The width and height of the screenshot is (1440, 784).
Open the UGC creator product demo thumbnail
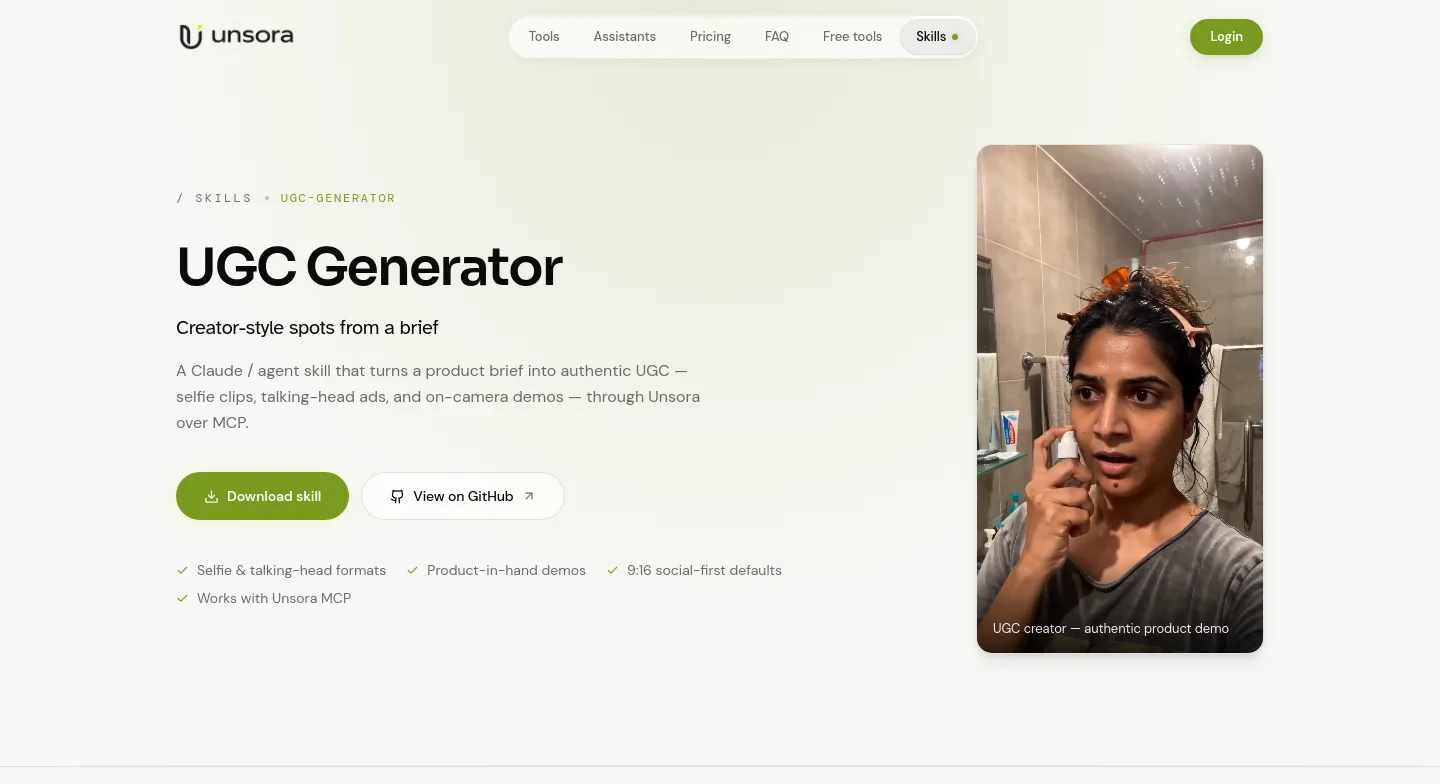coord(1120,399)
